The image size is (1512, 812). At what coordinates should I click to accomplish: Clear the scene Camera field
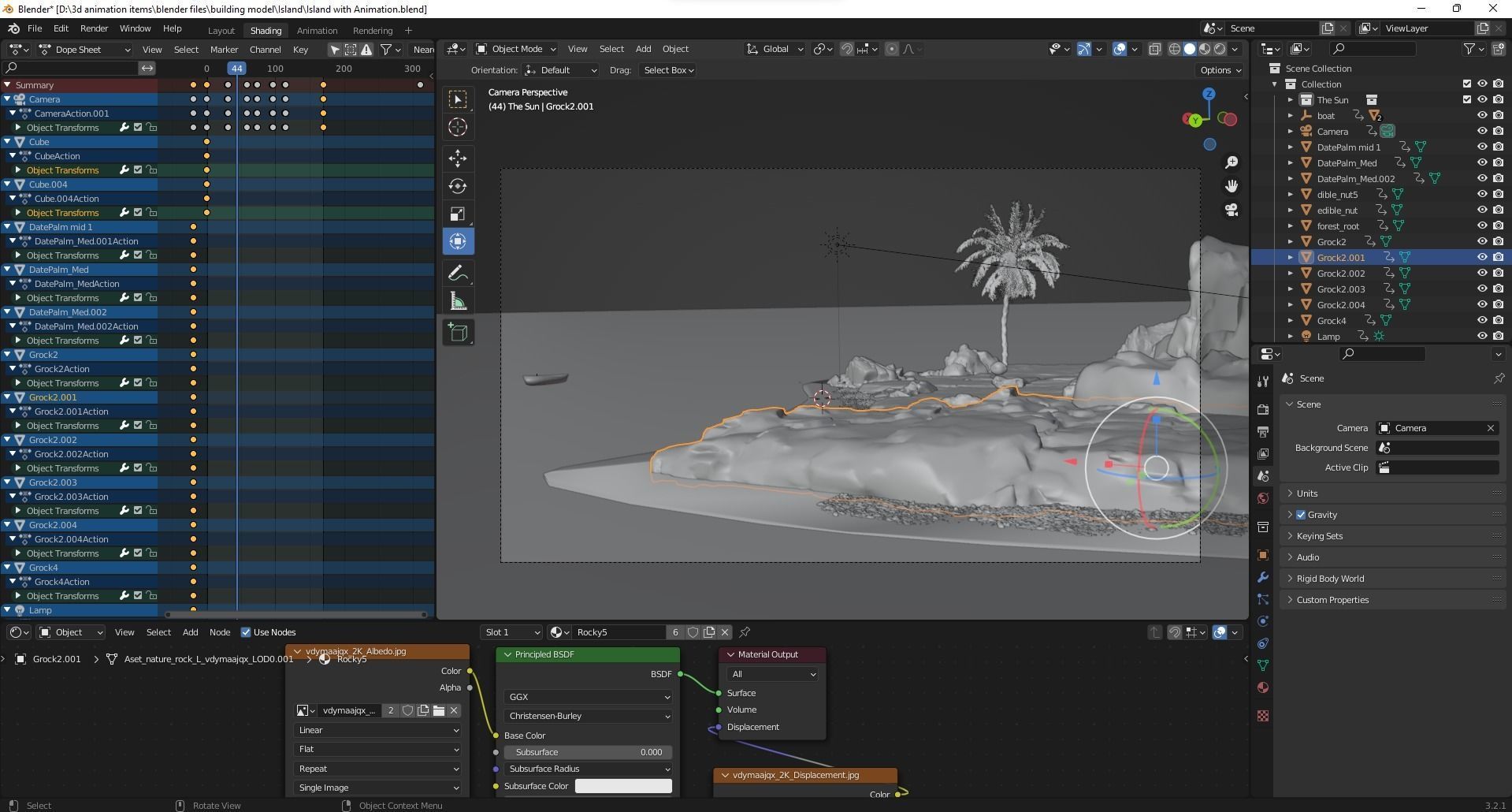pos(1491,428)
